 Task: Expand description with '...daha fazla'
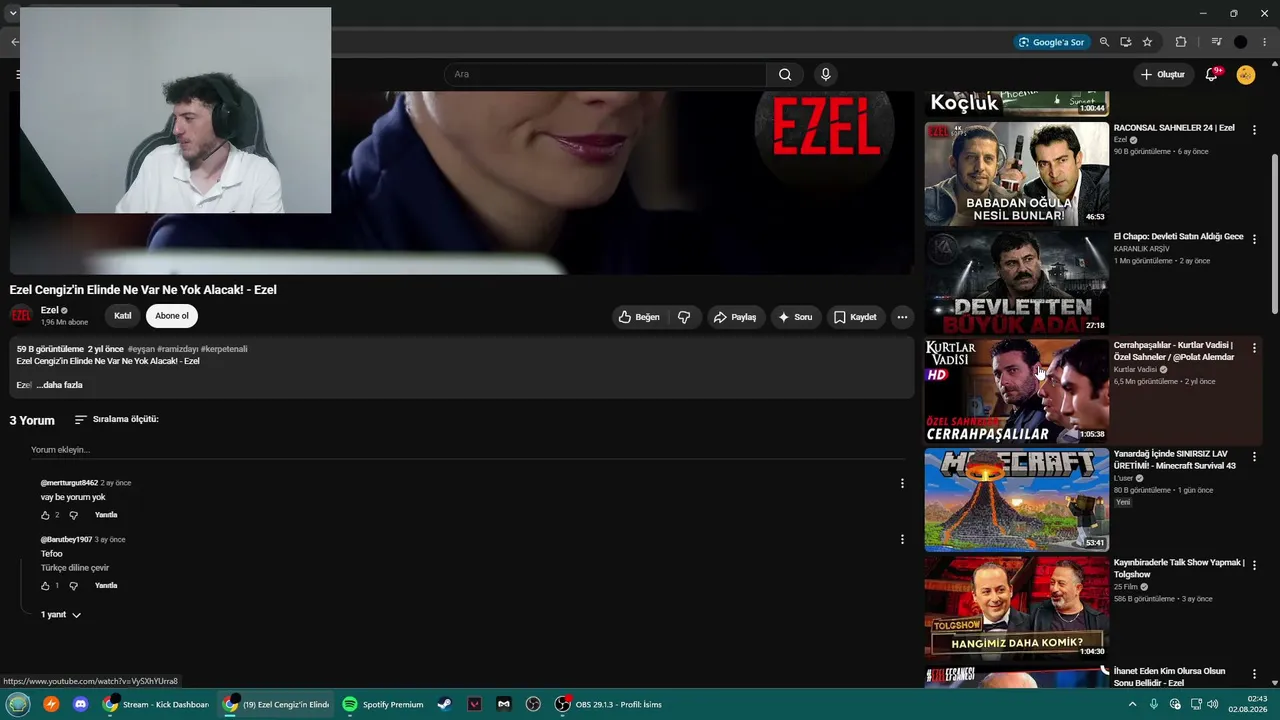coord(59,385)
